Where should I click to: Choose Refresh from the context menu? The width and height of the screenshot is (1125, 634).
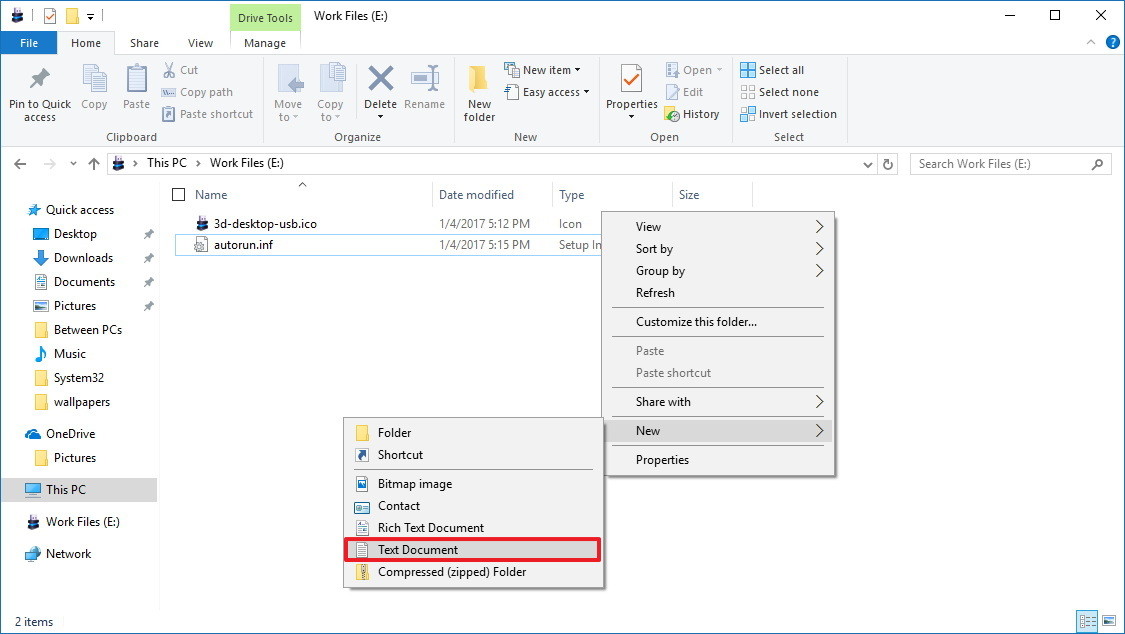click(656, 292)
